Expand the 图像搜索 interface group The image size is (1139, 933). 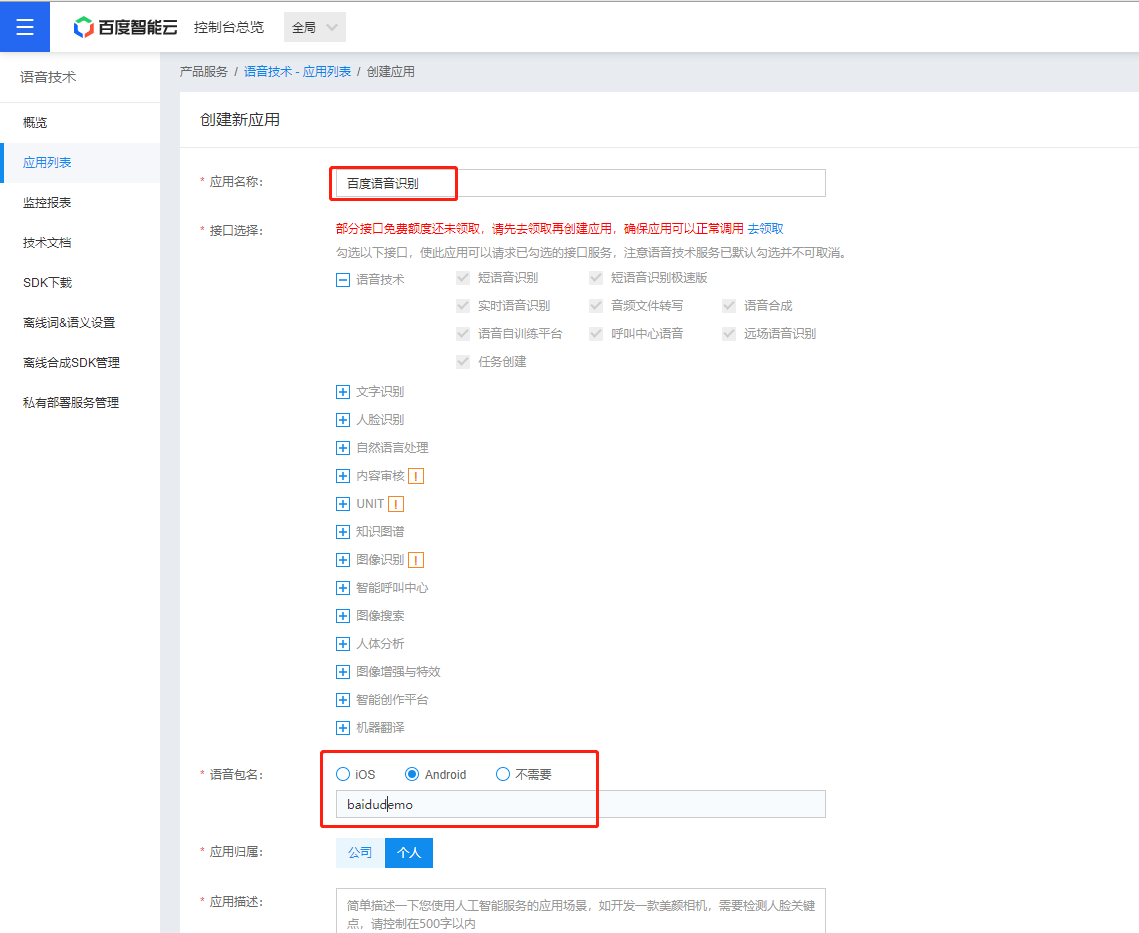[343, 616]
